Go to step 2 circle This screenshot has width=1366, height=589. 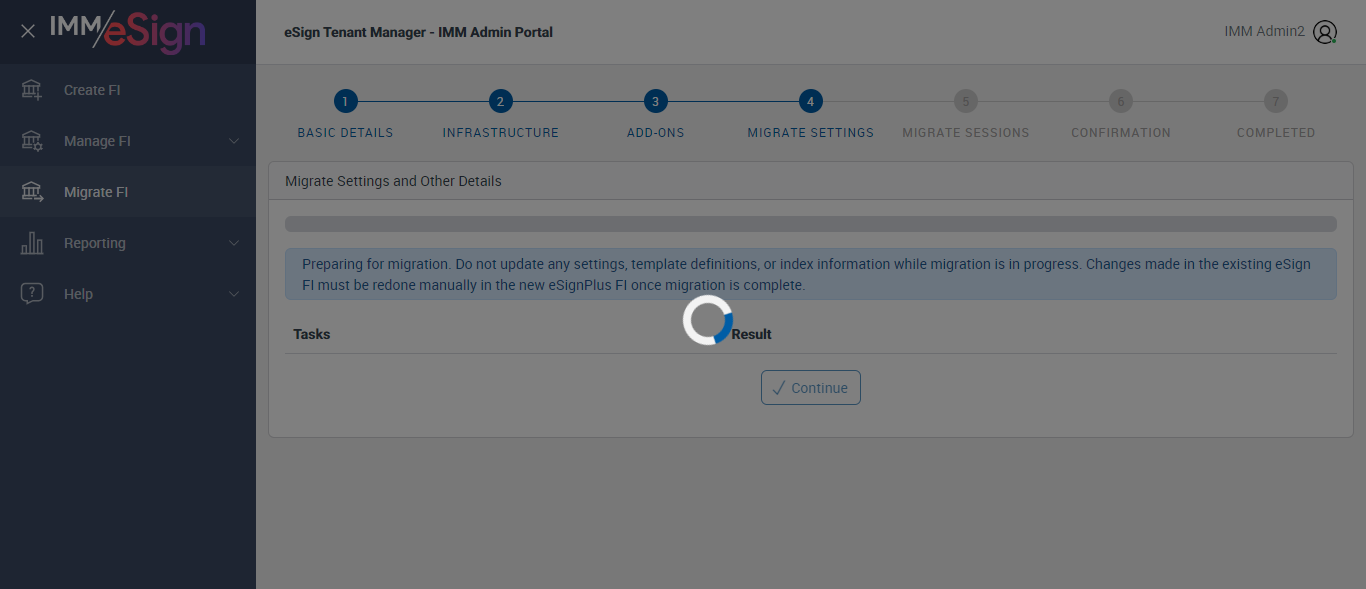(501, 101)
